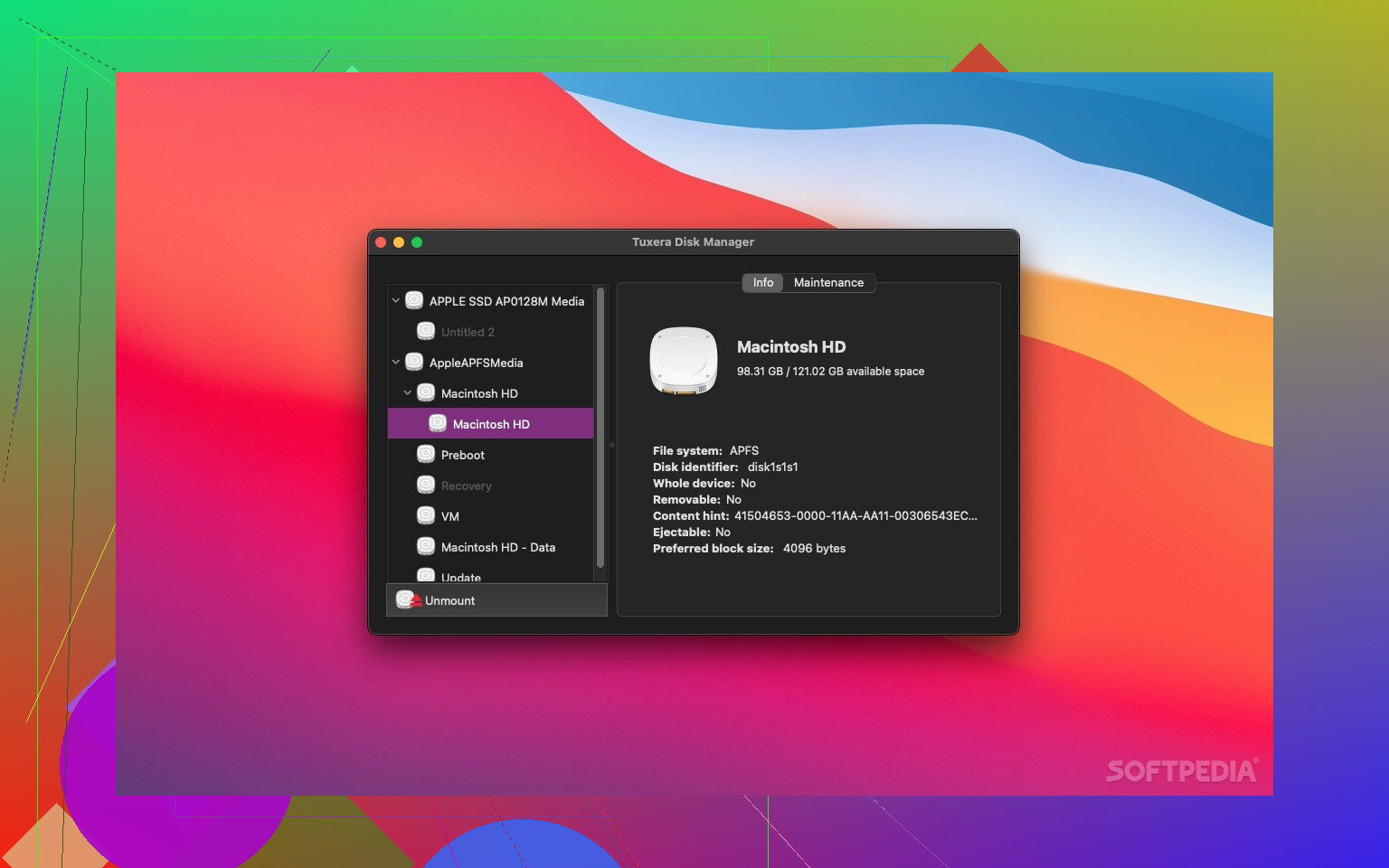Select the highlighted Macintosh HD sub-volume

491,424
